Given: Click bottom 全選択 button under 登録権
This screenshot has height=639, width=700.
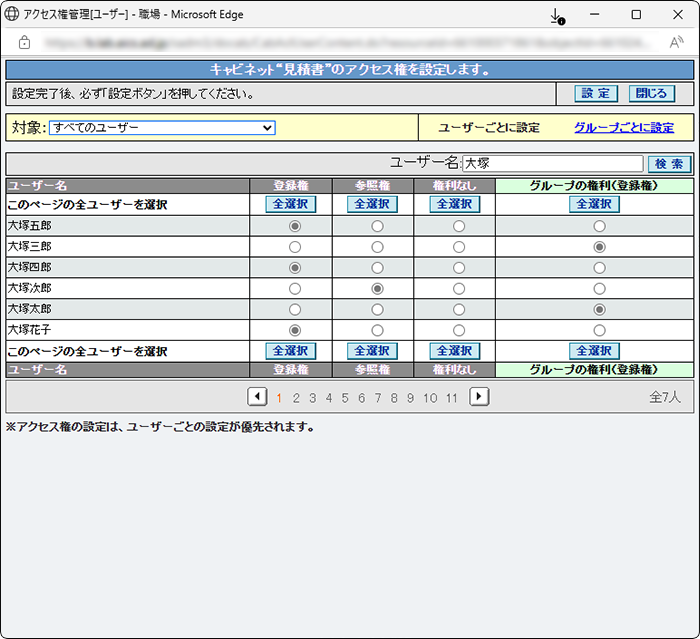Looking at the screenshot, I should pos(291,351).
